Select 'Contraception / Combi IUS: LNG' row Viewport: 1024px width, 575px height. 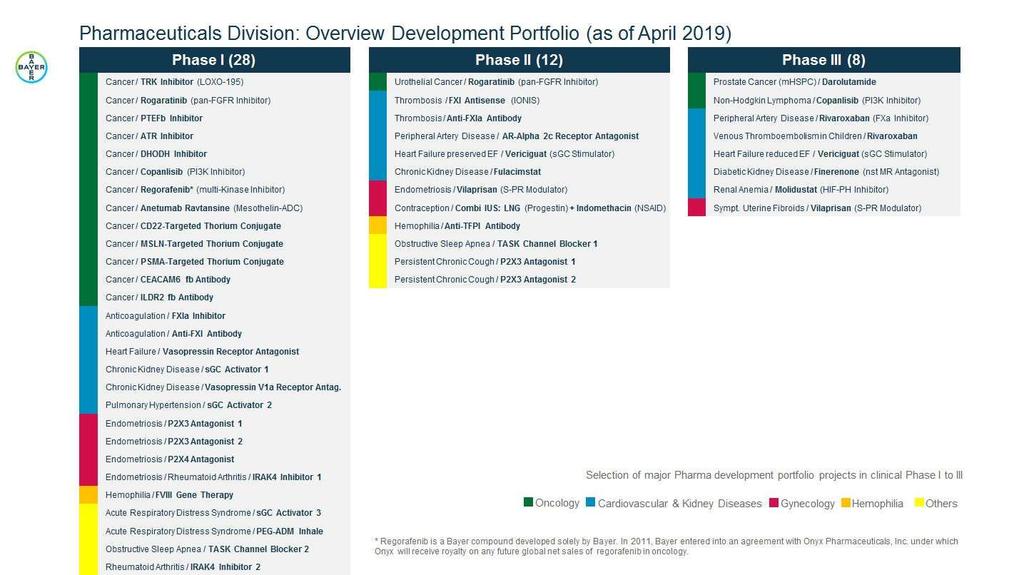[519, 208]
